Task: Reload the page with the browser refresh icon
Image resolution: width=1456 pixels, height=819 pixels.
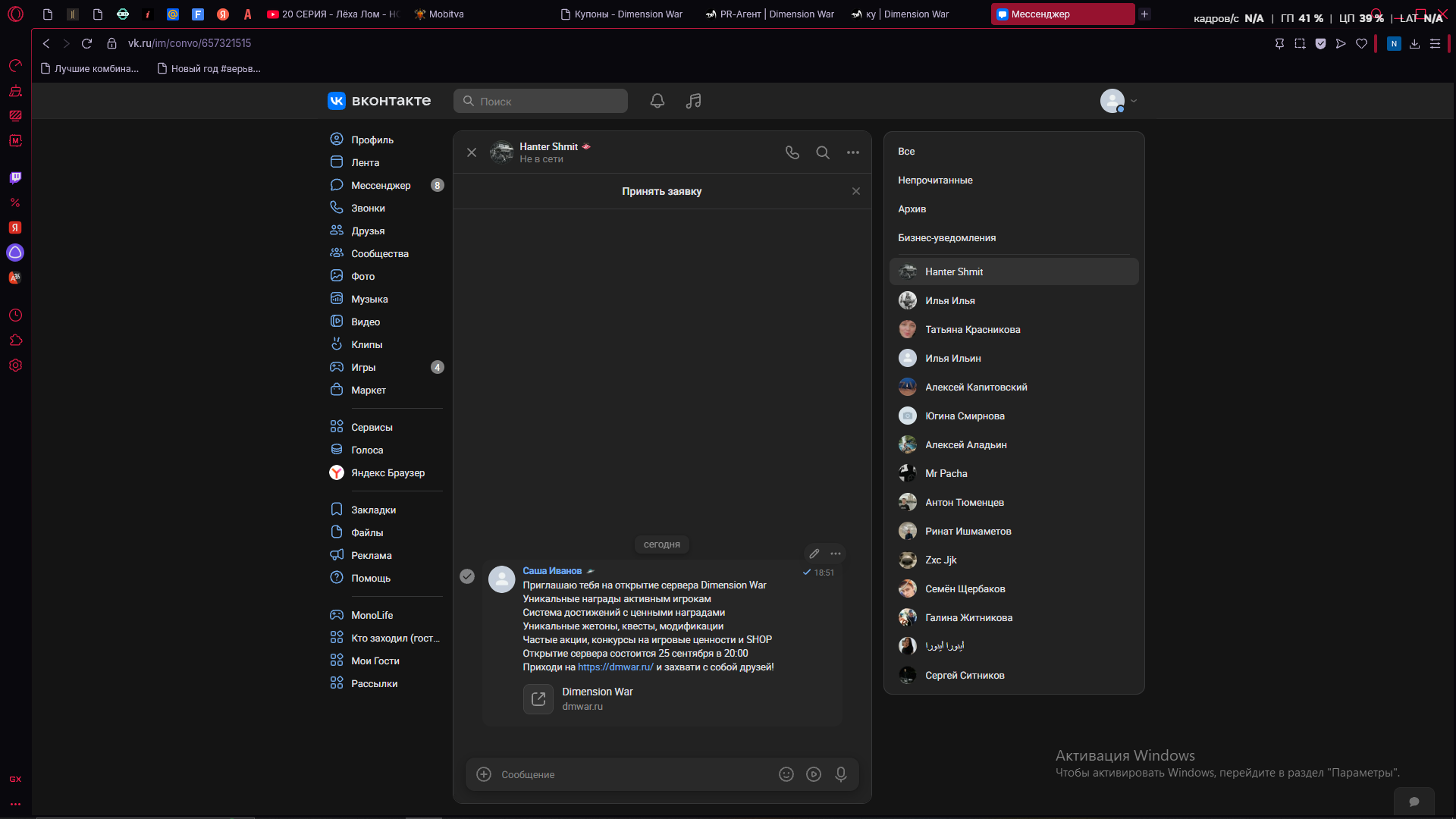Action: tap(86, 43)
